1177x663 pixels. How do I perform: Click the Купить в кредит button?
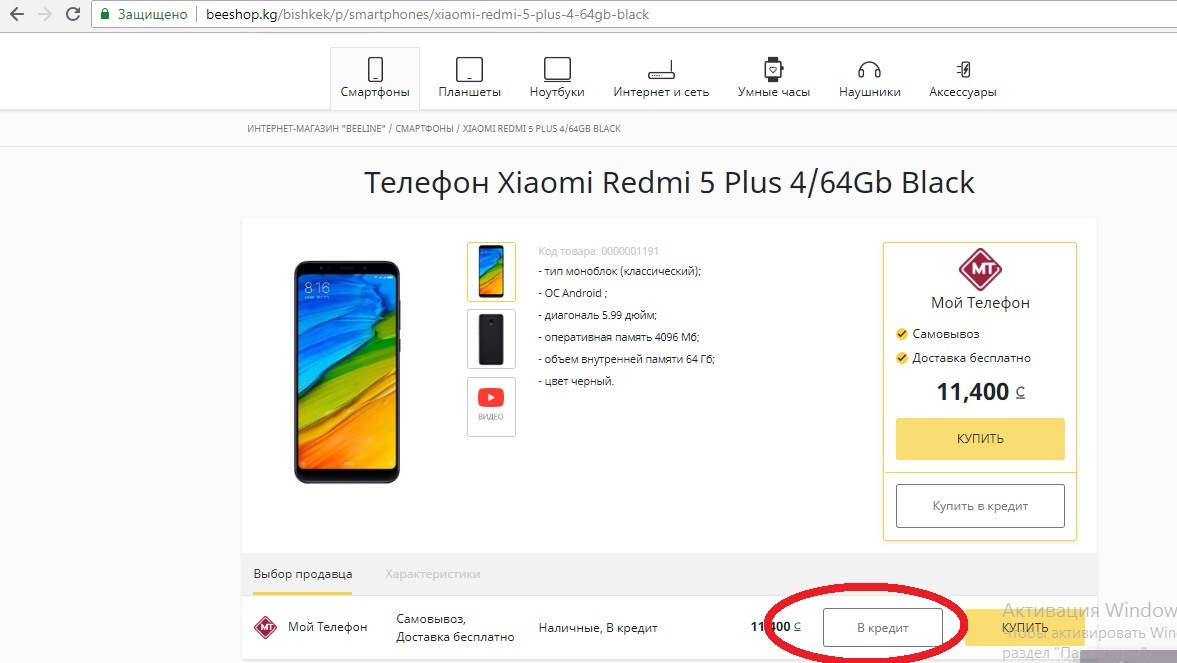click(x=980, y=506)
